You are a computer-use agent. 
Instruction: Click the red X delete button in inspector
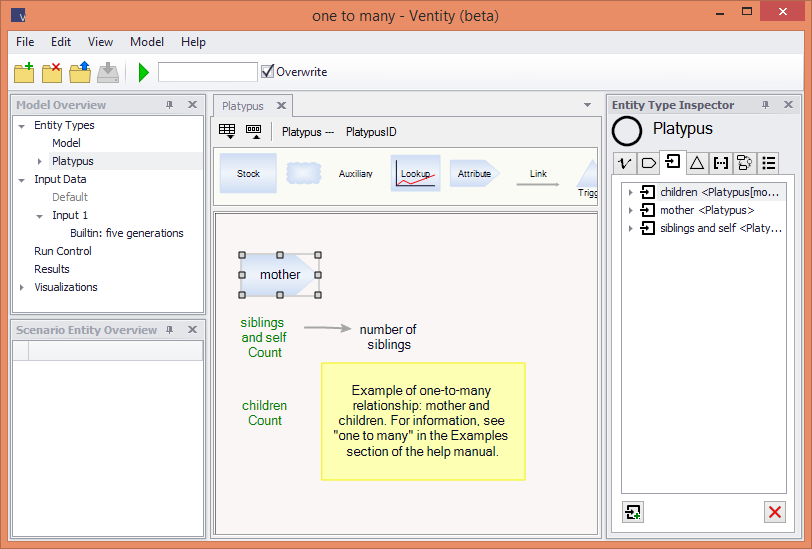(775, 512)
